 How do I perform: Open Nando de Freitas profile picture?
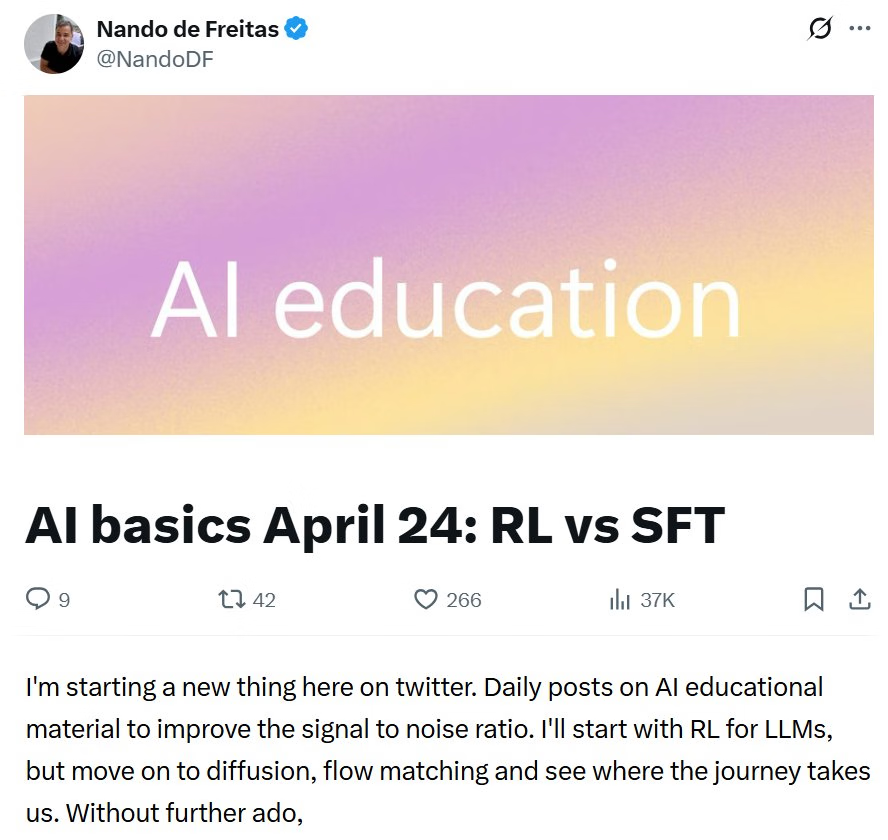[x=54, y=44]
